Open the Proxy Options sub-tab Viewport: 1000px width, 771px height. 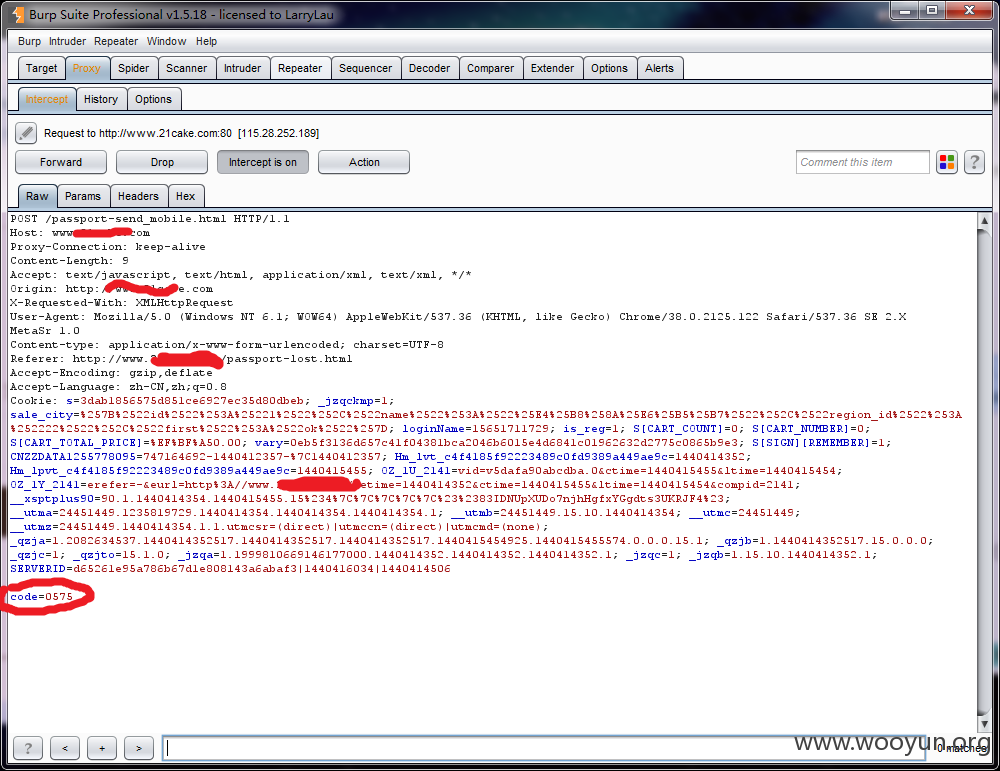[153, 99]
